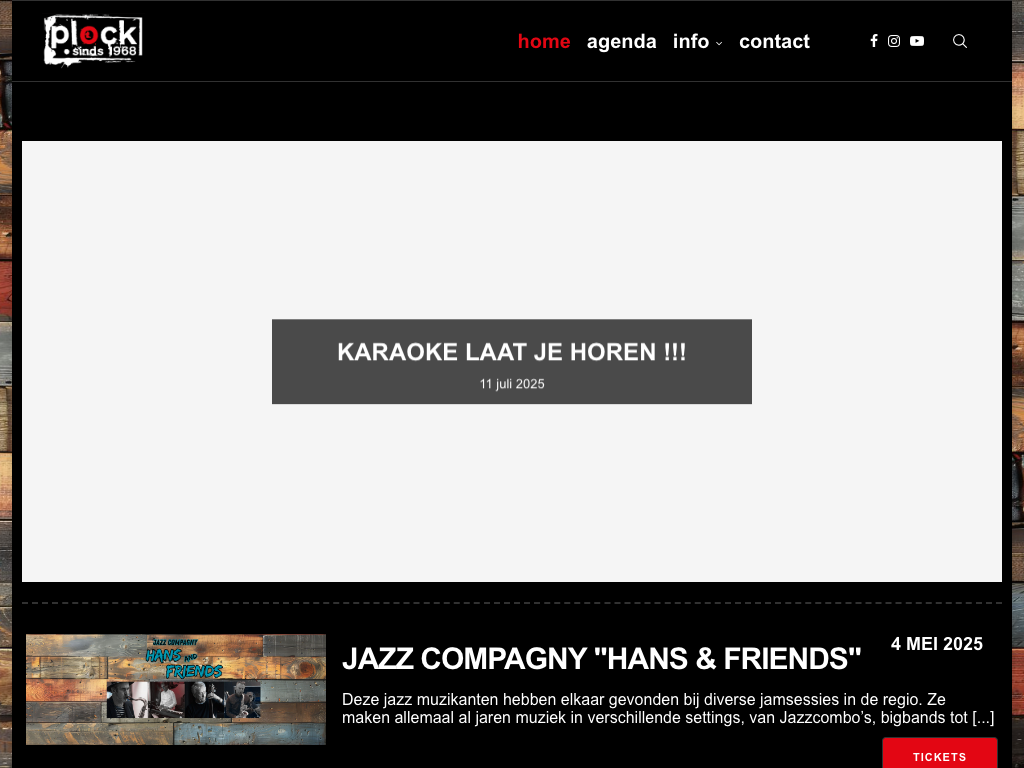Click the Hans and Friends event thumbnail
The image size is (1024, 768).
point(176,689)
